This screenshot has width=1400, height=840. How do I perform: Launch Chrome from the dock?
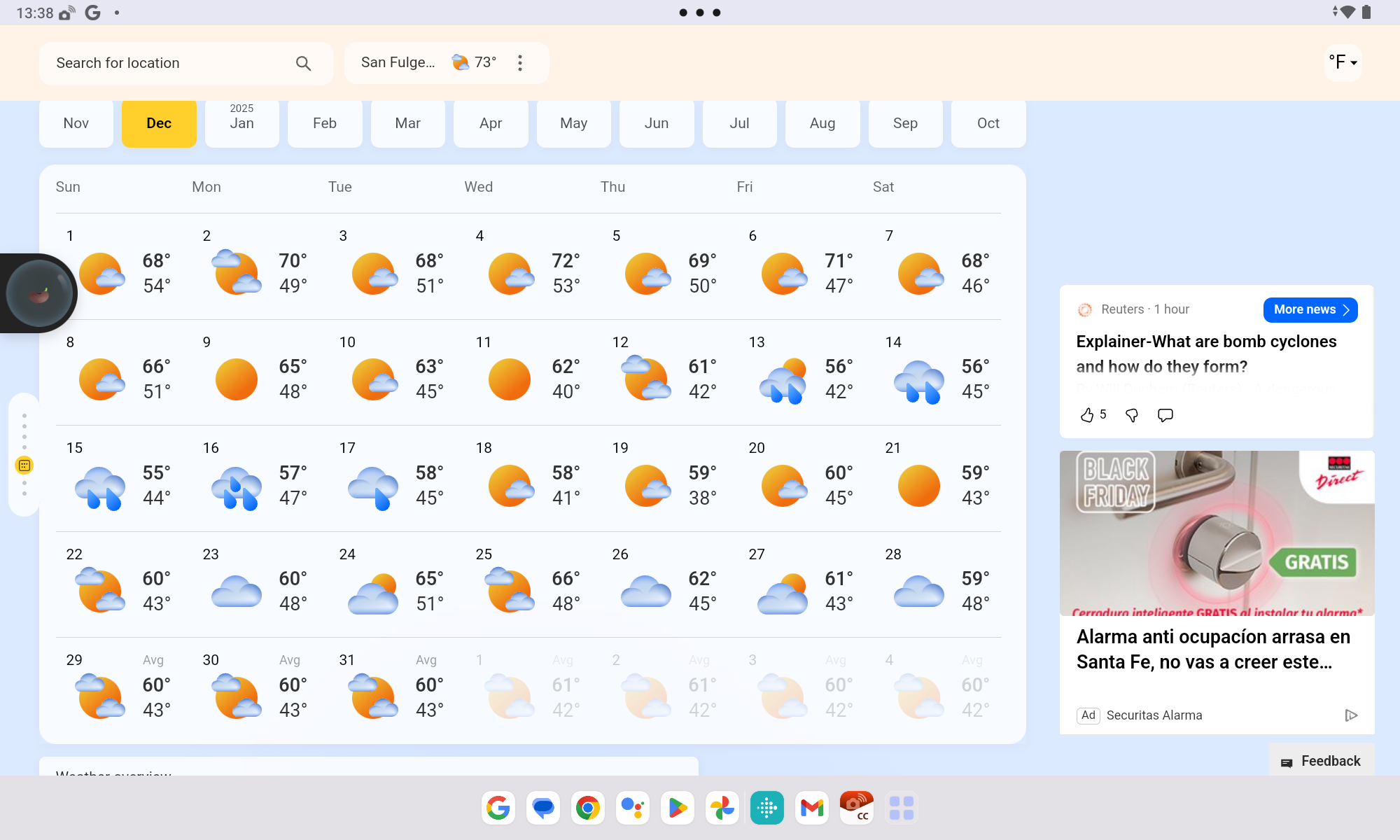click(588, 808)
